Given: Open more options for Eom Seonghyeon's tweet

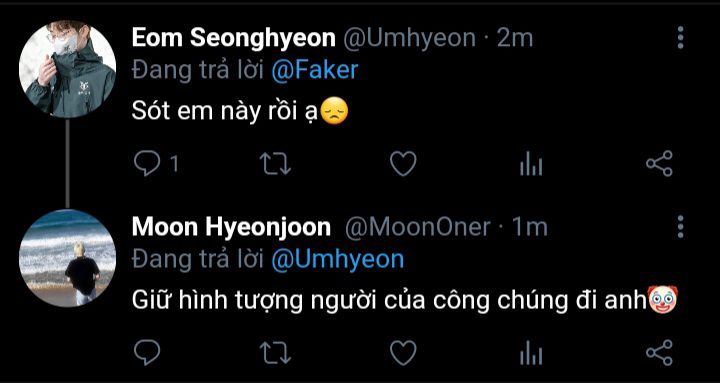Looking at the screenshot, I should click(681, 38).
